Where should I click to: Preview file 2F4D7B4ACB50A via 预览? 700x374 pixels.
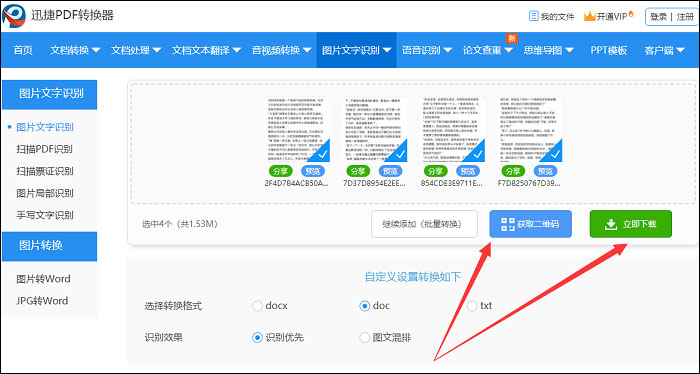(x=313, y=171)
